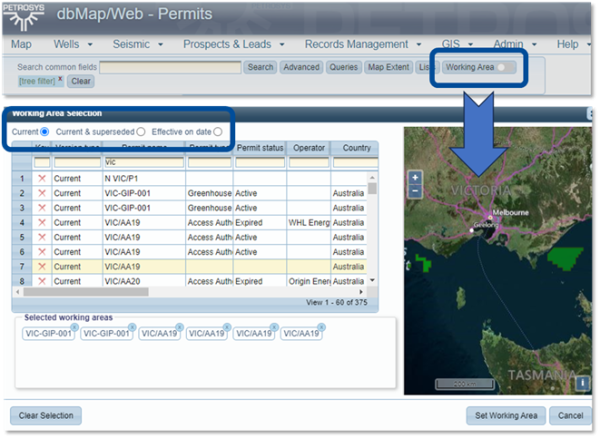
Task: Open the Prospects & Leads menu dropdown
Action: tap(233, 44)
